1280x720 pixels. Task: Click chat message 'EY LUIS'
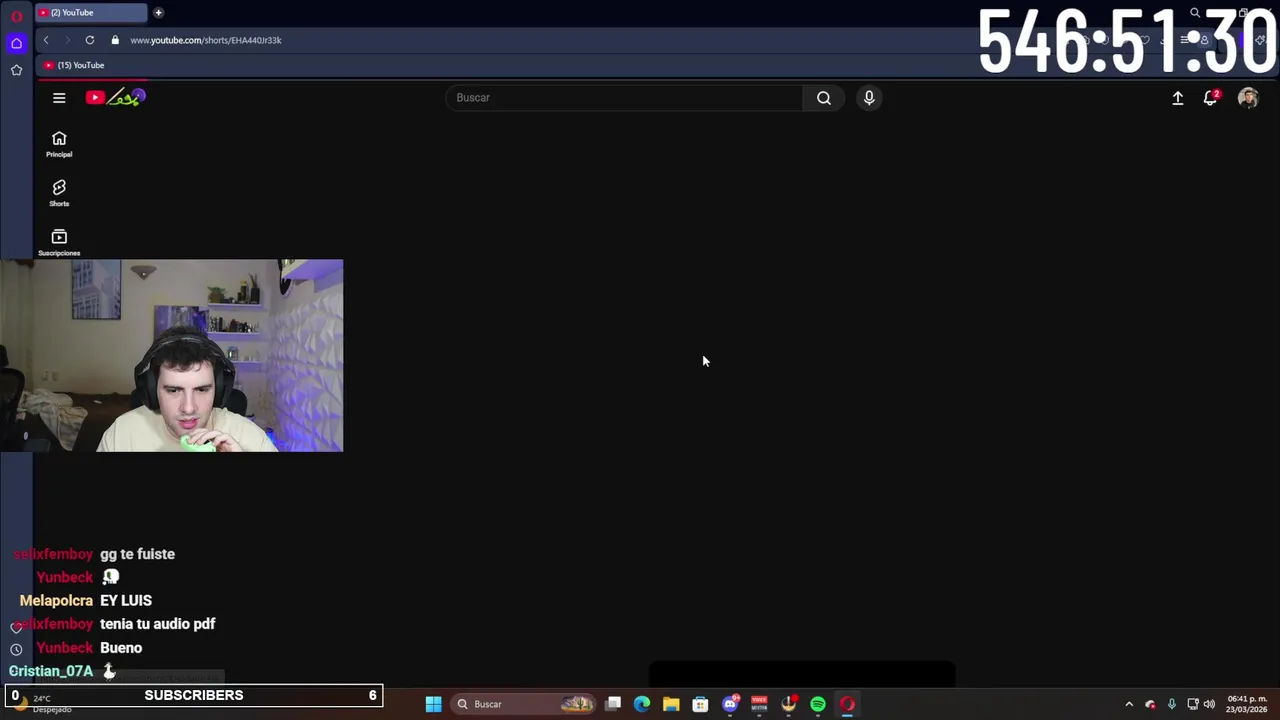126,601
